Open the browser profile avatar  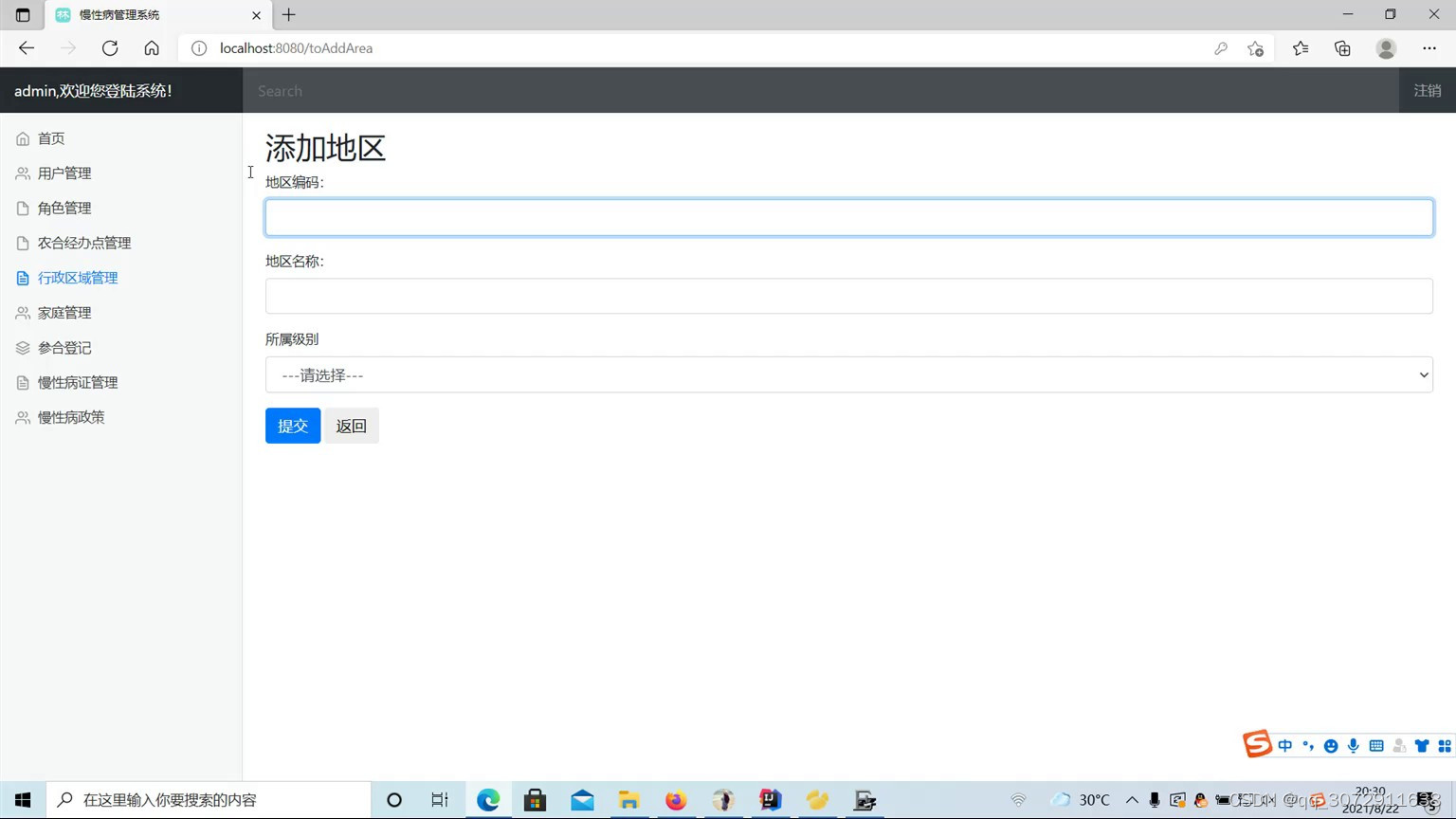1386,48
